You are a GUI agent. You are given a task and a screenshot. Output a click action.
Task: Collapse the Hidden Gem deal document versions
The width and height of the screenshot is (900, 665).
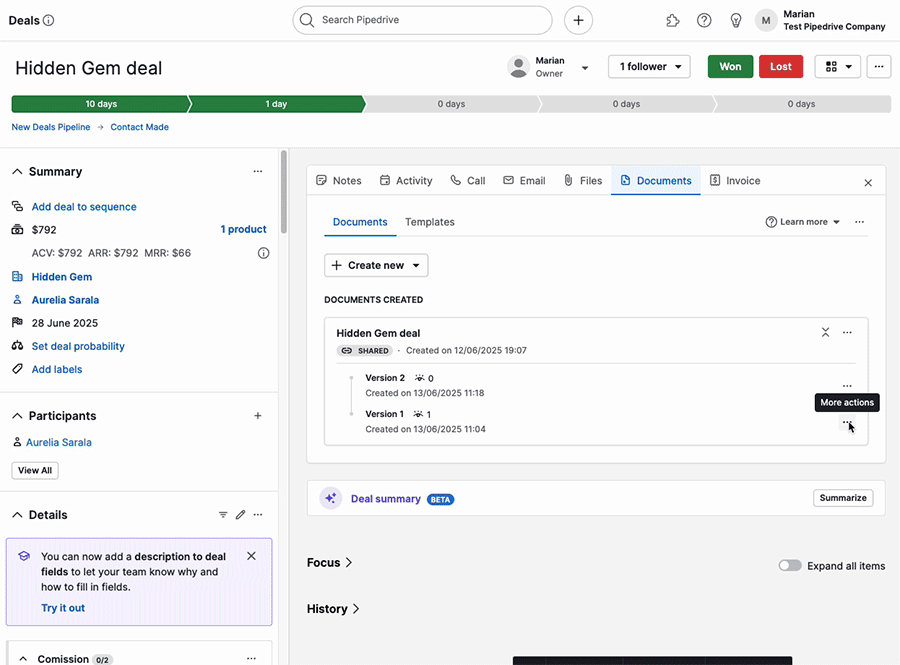click(x=825, y=332)
